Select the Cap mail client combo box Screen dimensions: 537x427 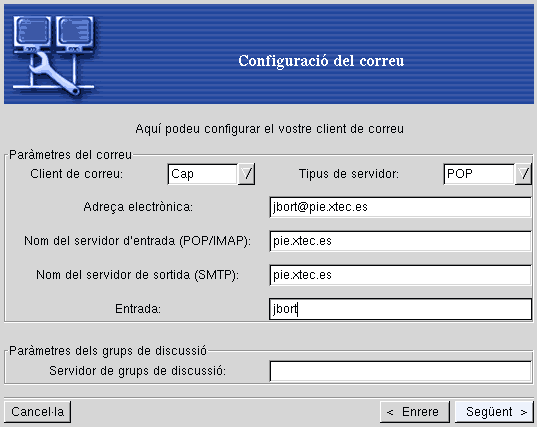click(x=203, y=174)
